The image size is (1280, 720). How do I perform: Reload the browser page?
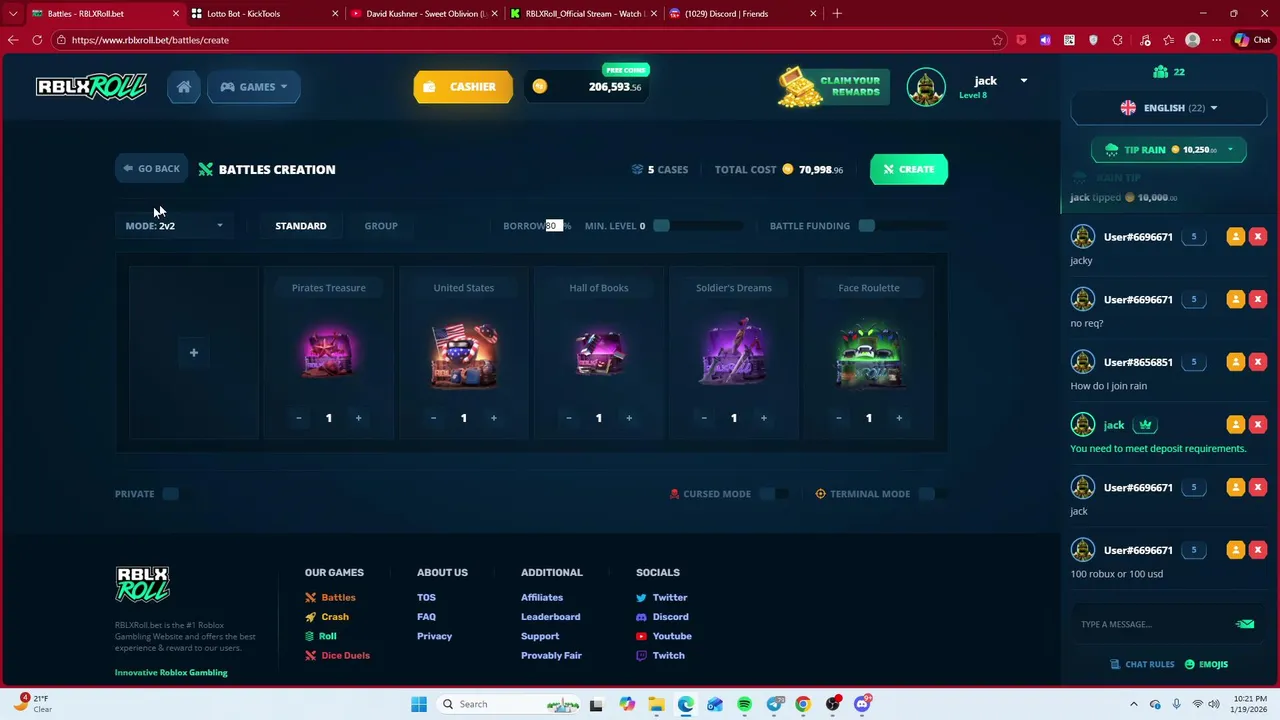(37, 40)
